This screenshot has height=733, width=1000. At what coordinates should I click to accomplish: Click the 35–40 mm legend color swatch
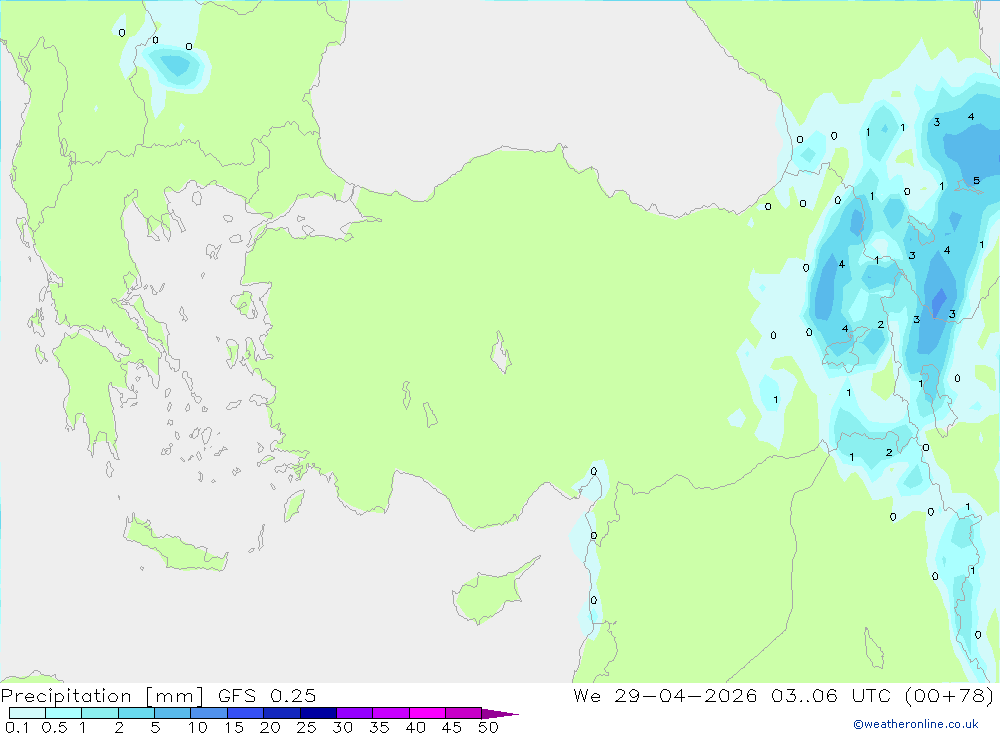coord(391,713)
